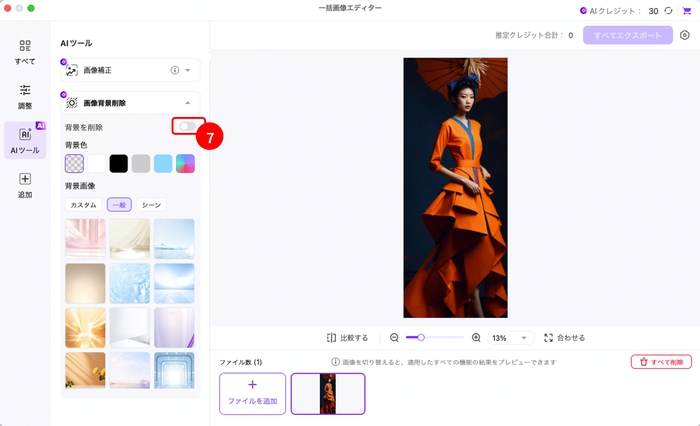The width and height of the screenshot is (700, 426).
Task: Choose the pink curtain background thumbnail
Action: (85, 238)
